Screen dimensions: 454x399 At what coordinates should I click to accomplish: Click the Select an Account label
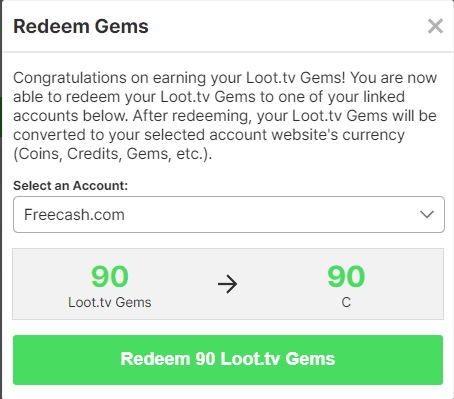point(70,186)
